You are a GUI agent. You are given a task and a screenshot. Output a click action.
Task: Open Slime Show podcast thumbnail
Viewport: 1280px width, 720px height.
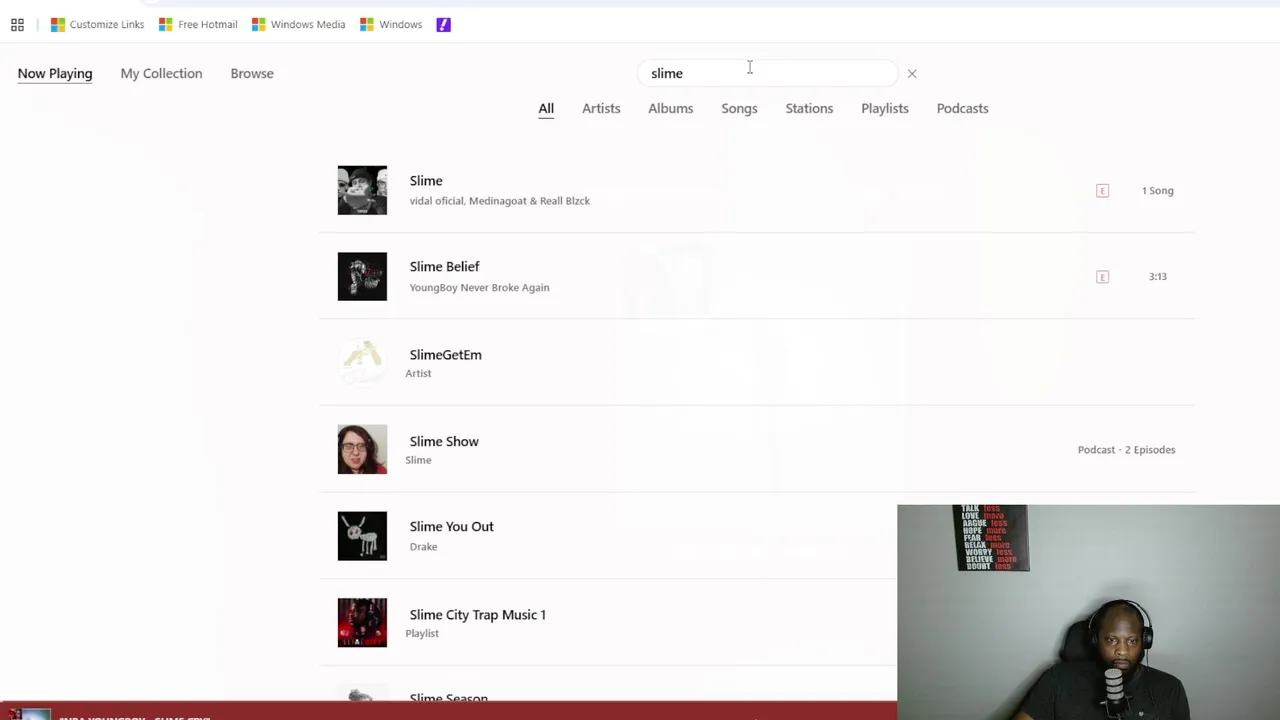tap(362, 449)
